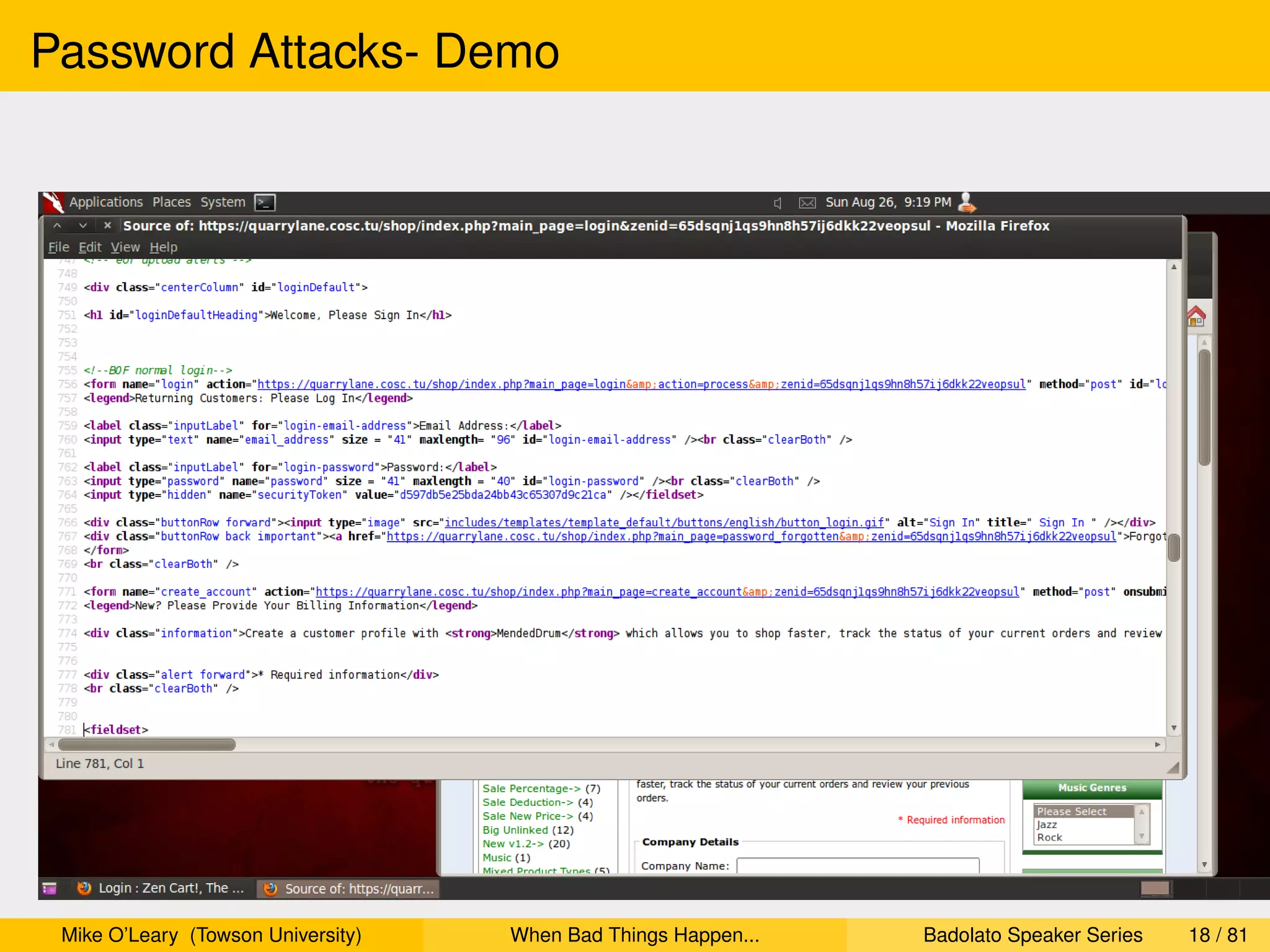Open Big Unlinked category link
This screenshot has width=1270, height=952.
tap(515, 830)
